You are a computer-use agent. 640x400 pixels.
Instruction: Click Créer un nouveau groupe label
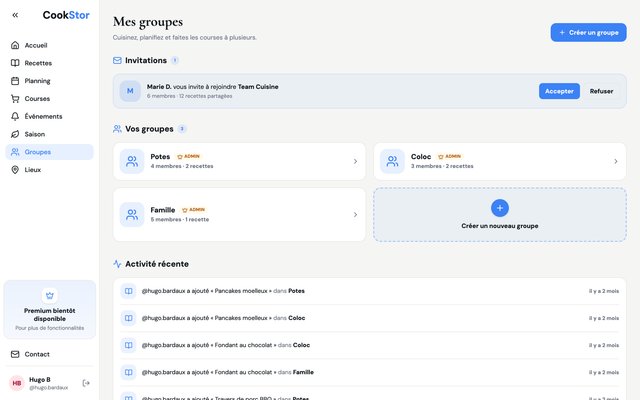[500, 226]
